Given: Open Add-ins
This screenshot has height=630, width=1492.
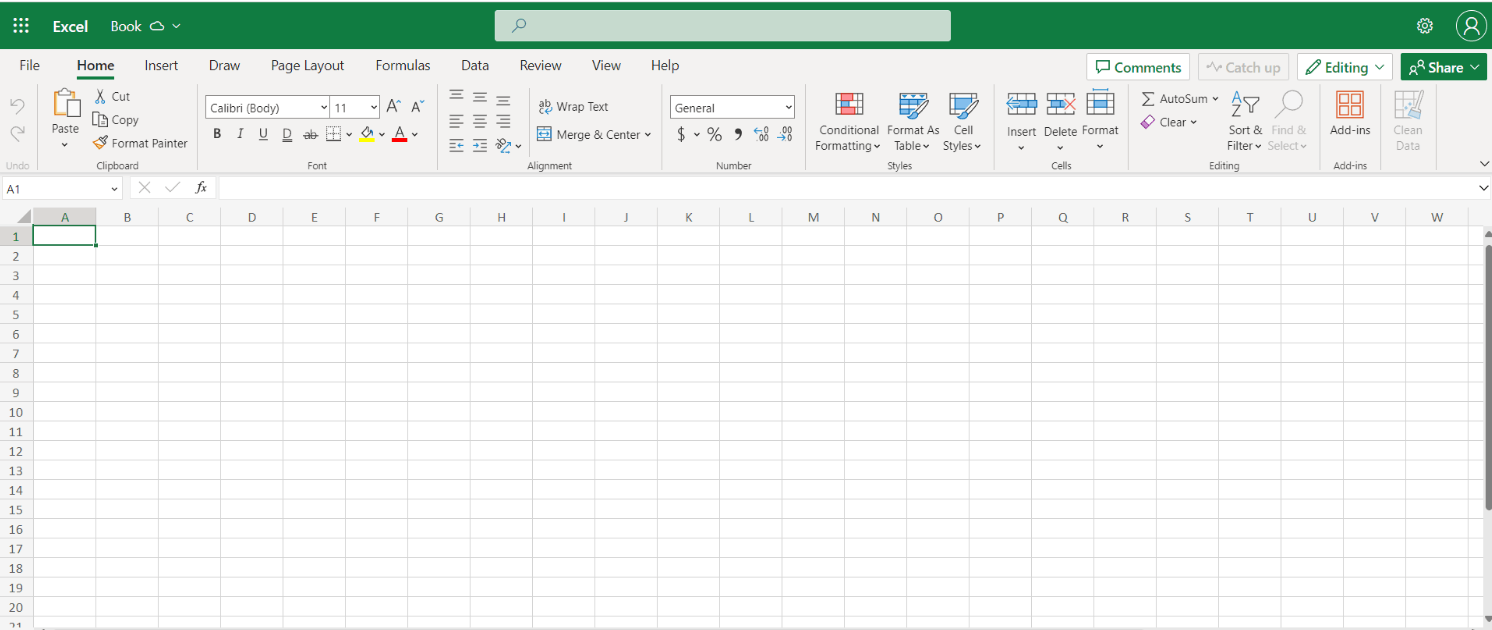Looking at the screenshot, I should click(x=1350, y=114).
